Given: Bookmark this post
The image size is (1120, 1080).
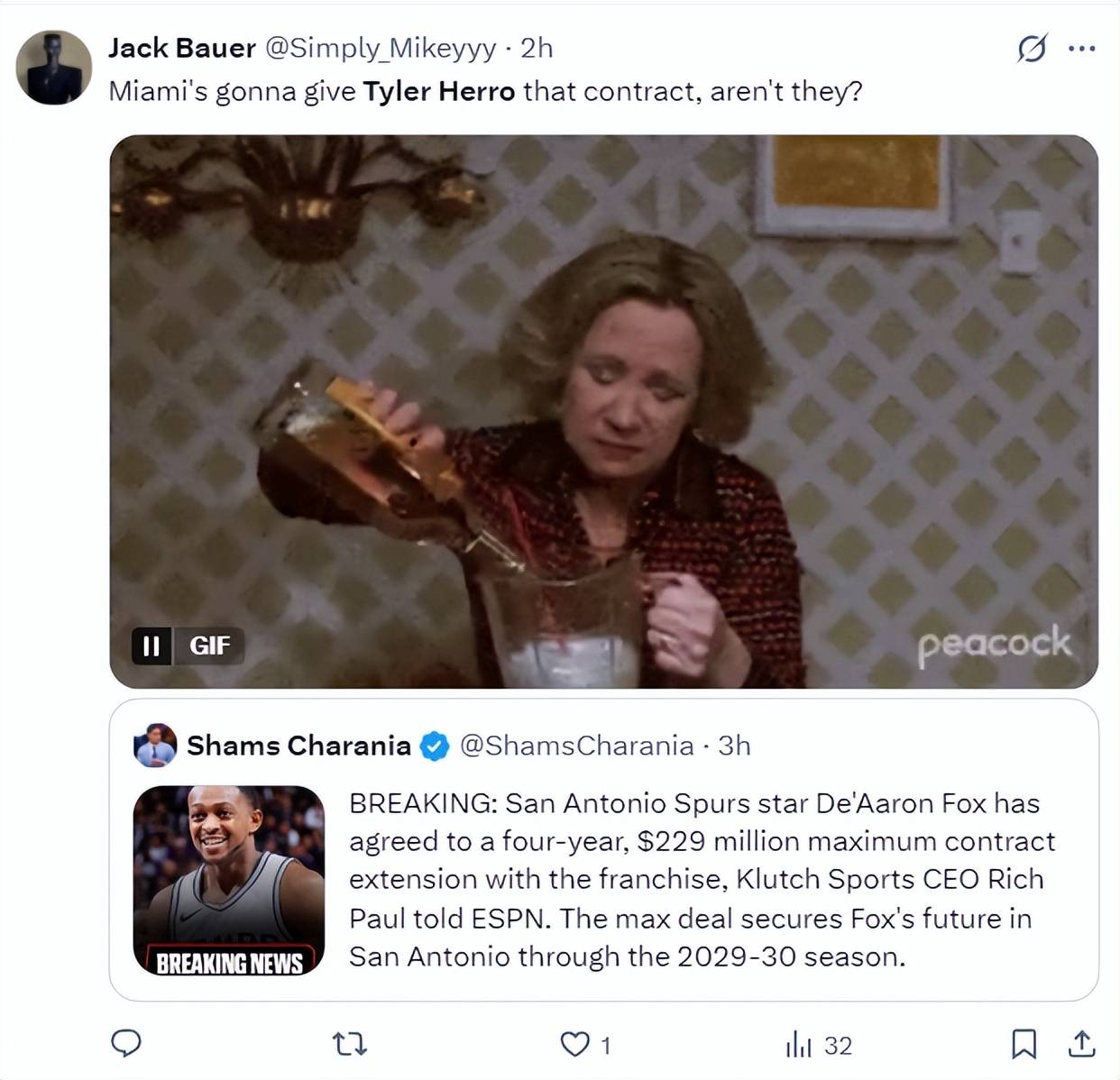Looking at the screenshot, I should 1024,1044.
